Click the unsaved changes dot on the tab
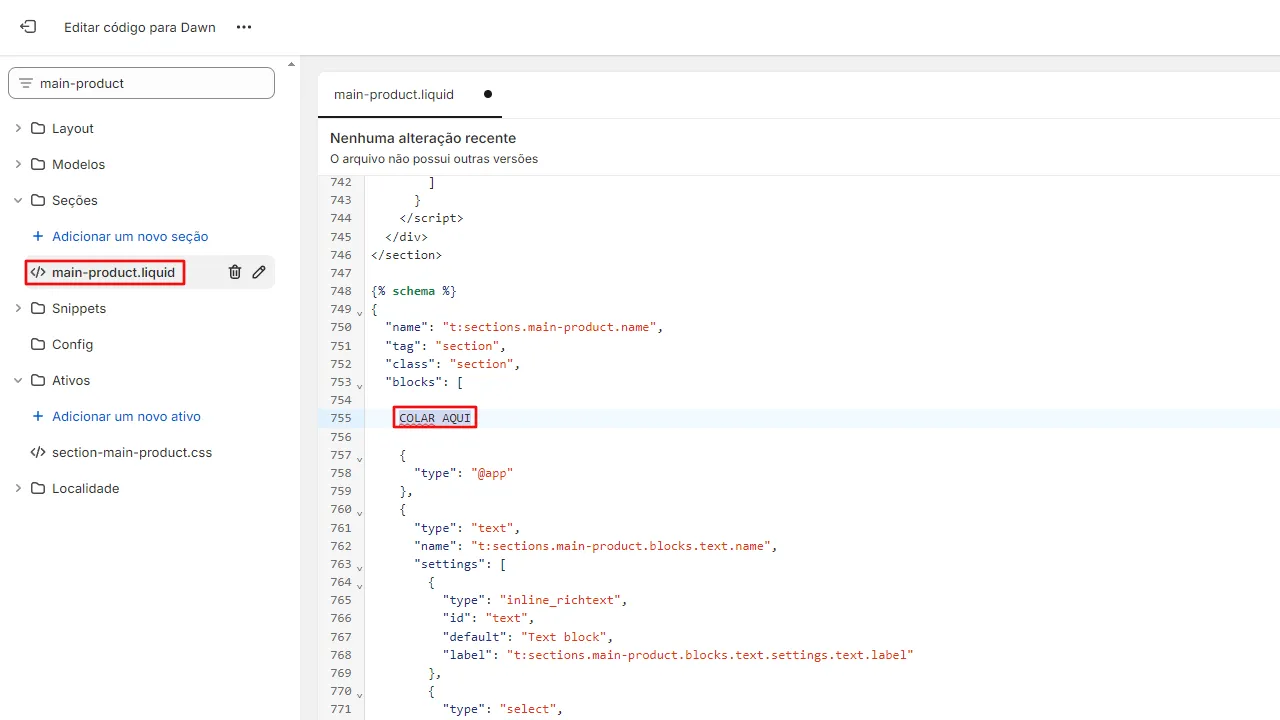 point(488,94)
